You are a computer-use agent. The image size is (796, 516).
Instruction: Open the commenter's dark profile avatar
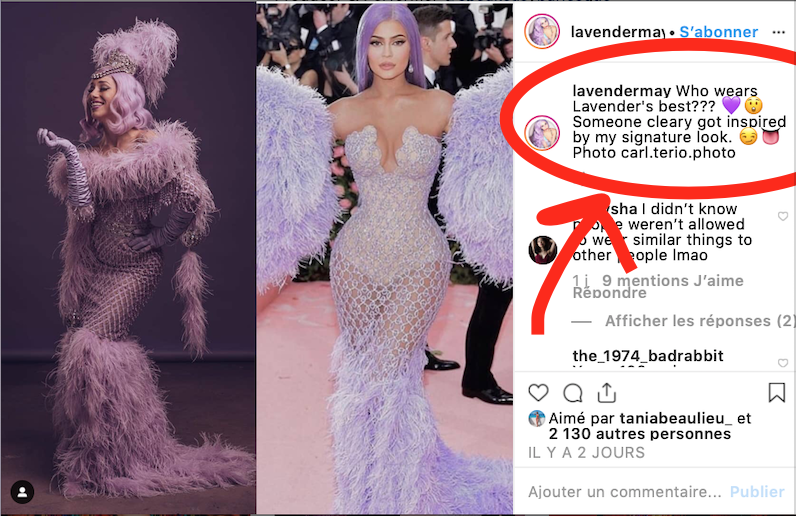(543, 250)
